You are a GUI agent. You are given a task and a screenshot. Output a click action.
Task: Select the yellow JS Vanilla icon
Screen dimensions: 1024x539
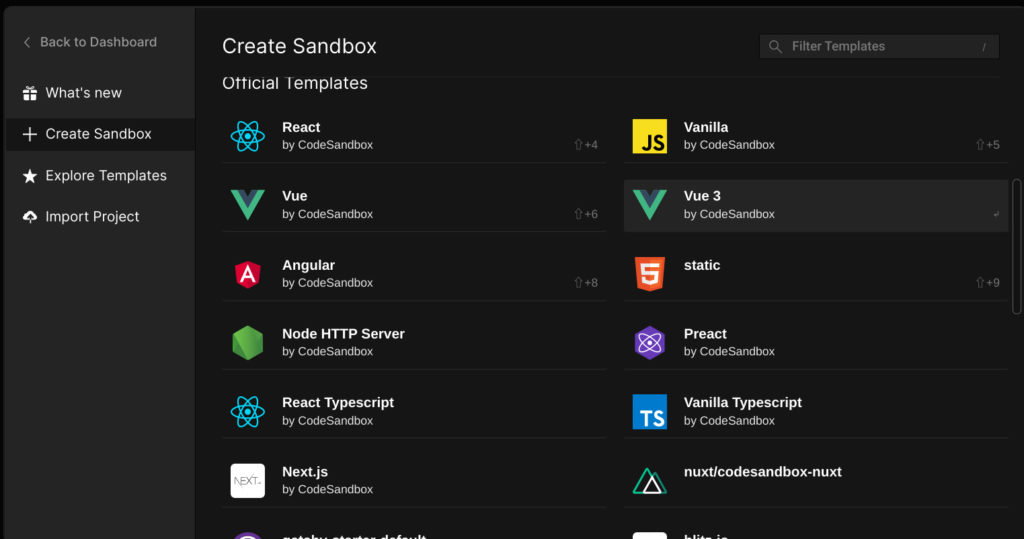click(x=649, y=137)
